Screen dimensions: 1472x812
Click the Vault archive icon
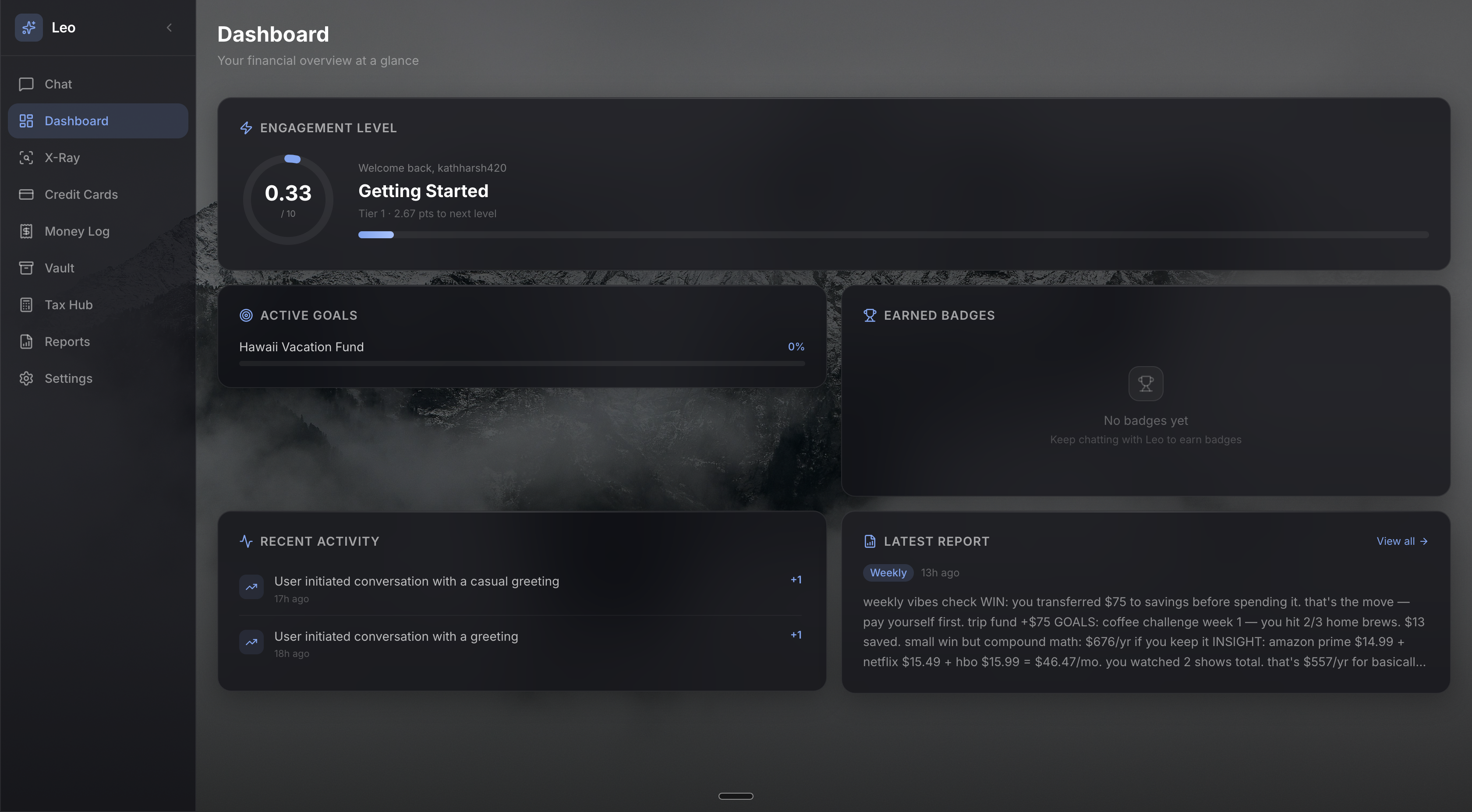pos(26,268)
